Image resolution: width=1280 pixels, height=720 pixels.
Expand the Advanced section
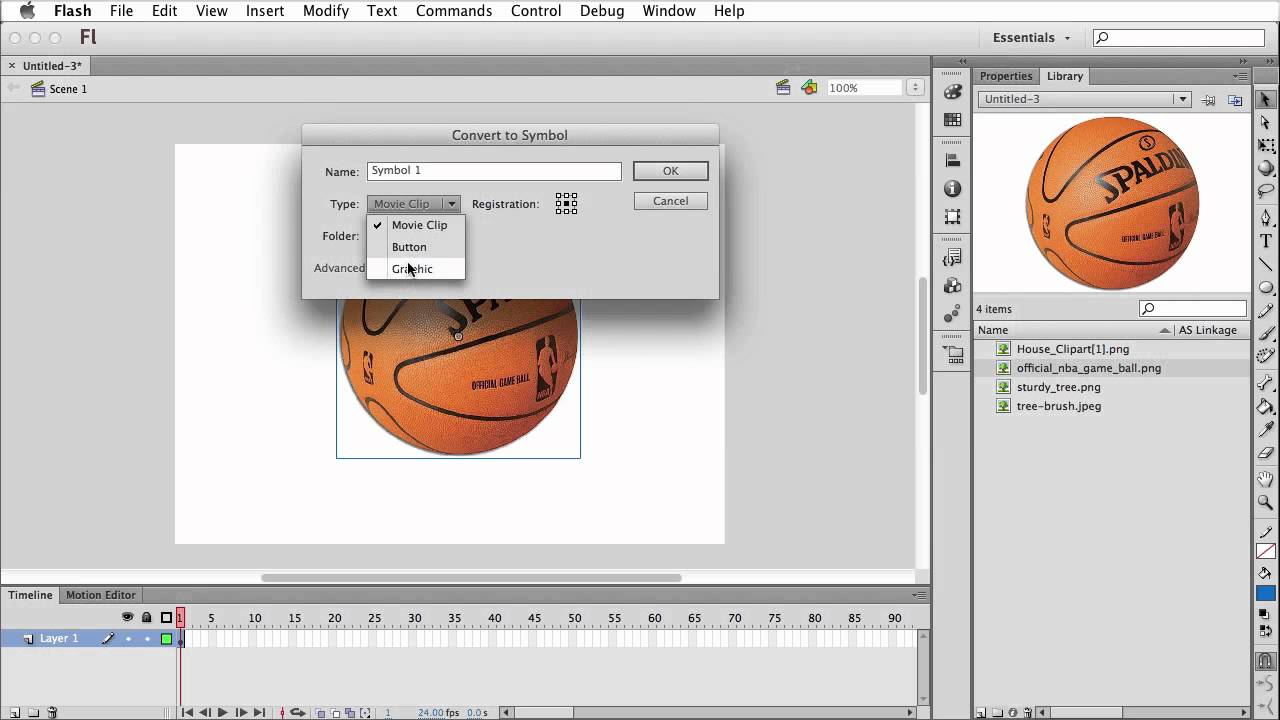339,268
